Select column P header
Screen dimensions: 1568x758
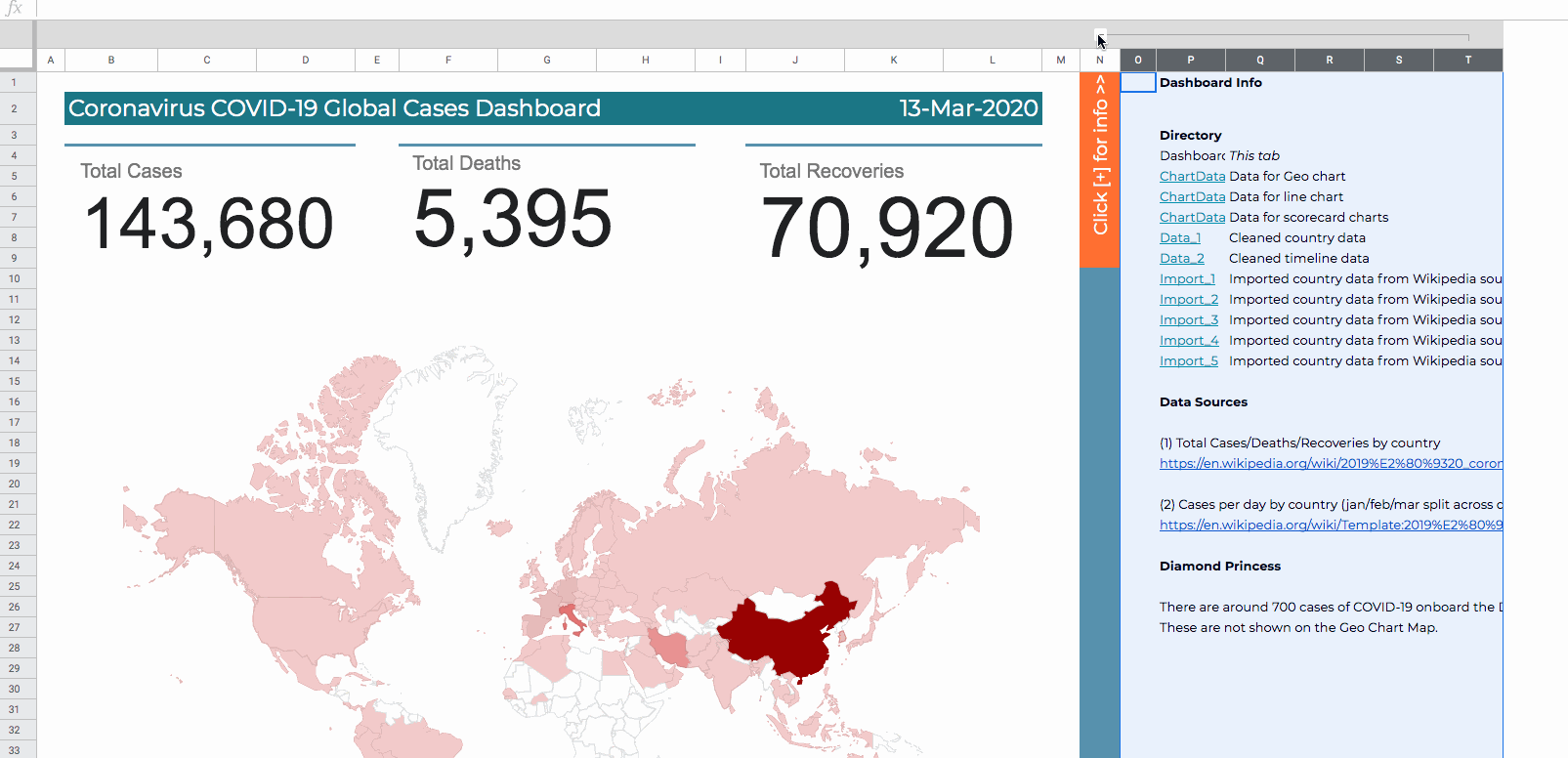coord(1190,61)
